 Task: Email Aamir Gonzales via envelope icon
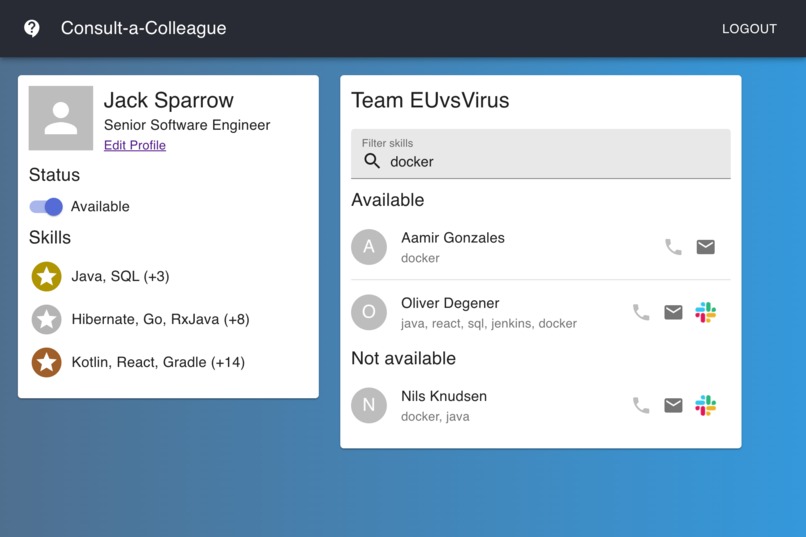coord(705,247)
